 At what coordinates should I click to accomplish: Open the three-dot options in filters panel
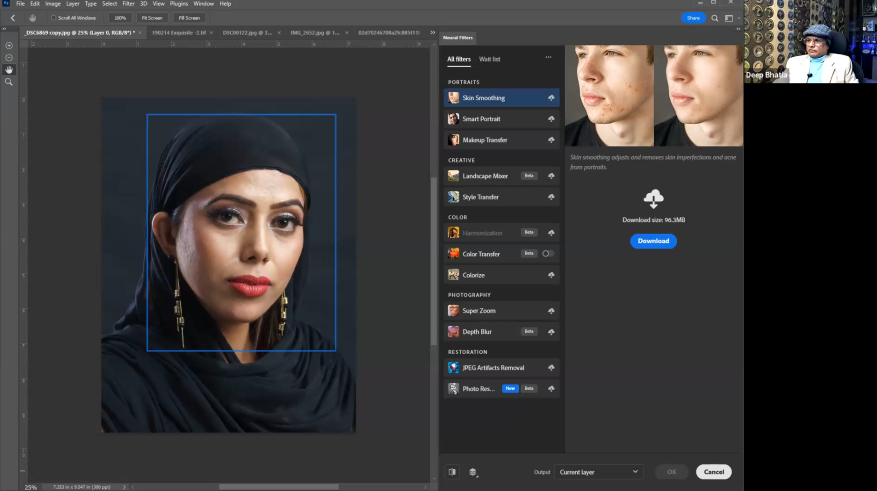[x=548, y=58]
